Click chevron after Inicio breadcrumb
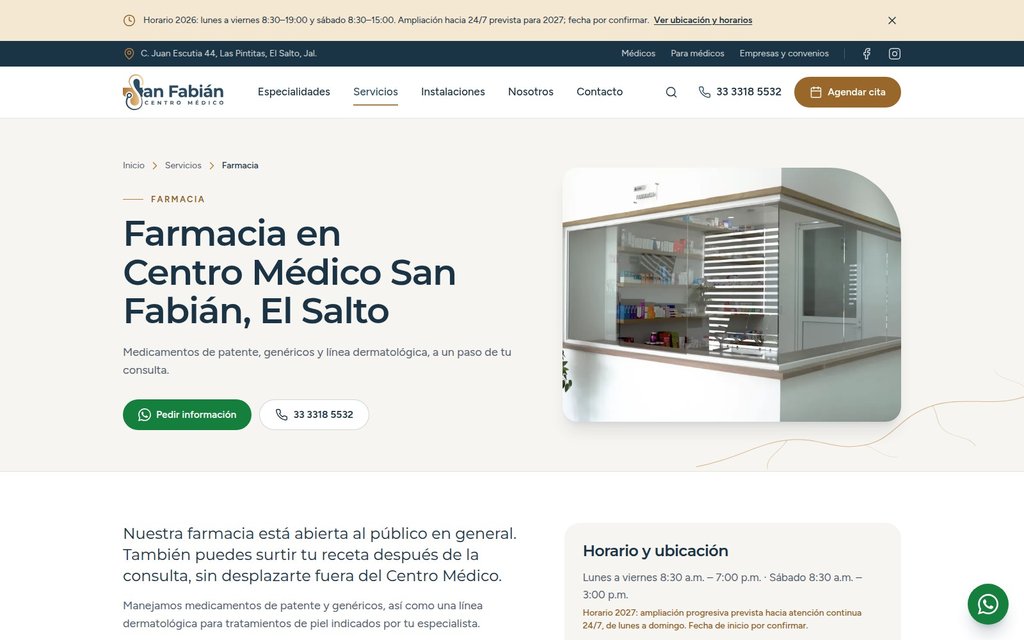 (x=155, y=166)
